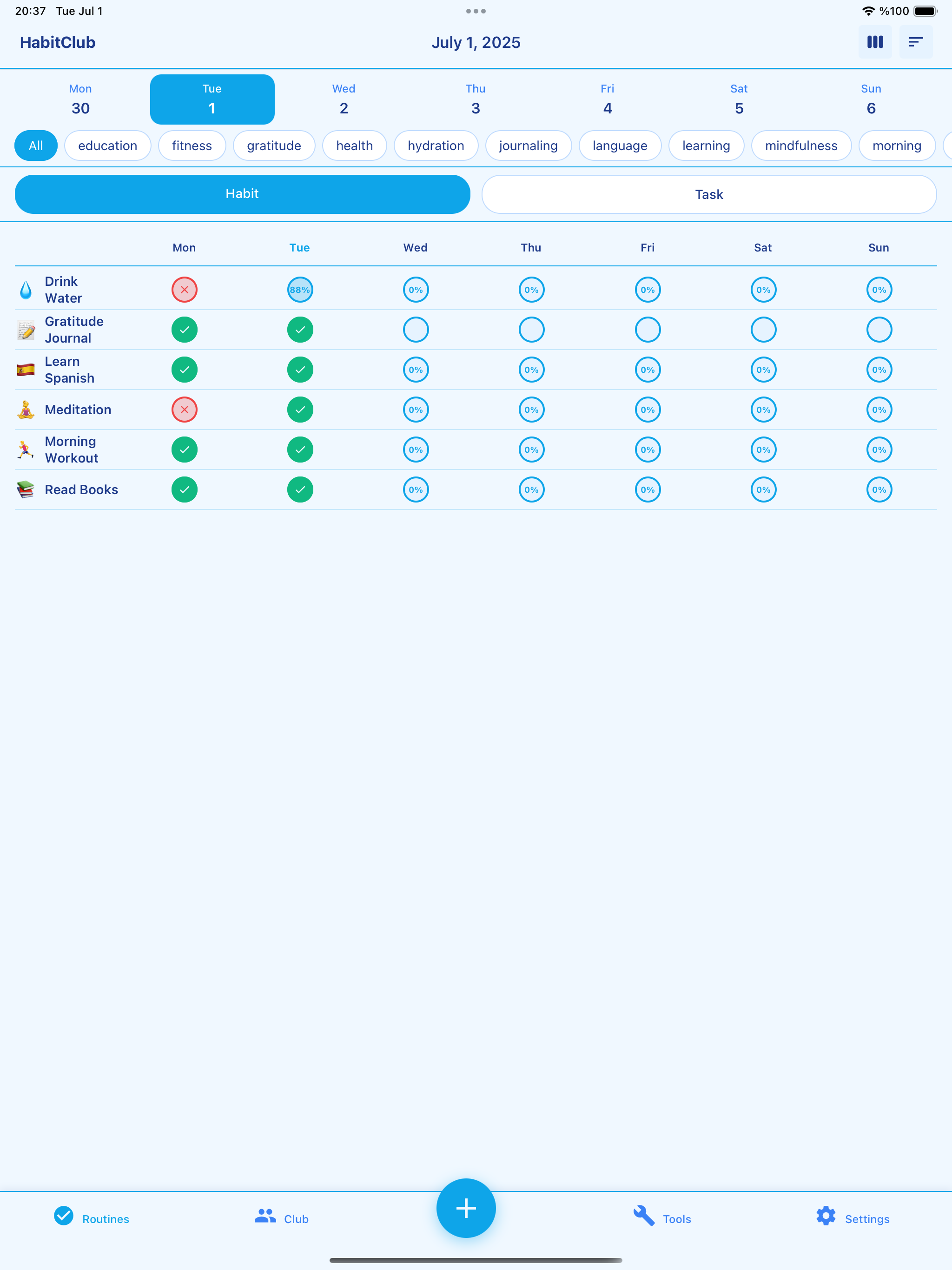The height and width of the screenshot is (1270, 952).
Task: Toggle Gratitude Journal Tuesday check
Action: 300,330
